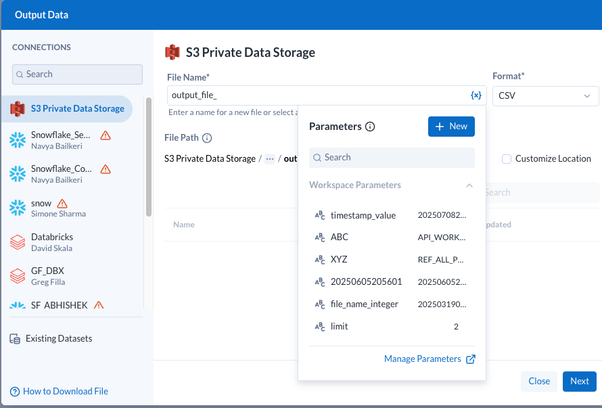
Task: Focus the Connections Search field
Action: (78, 74)
